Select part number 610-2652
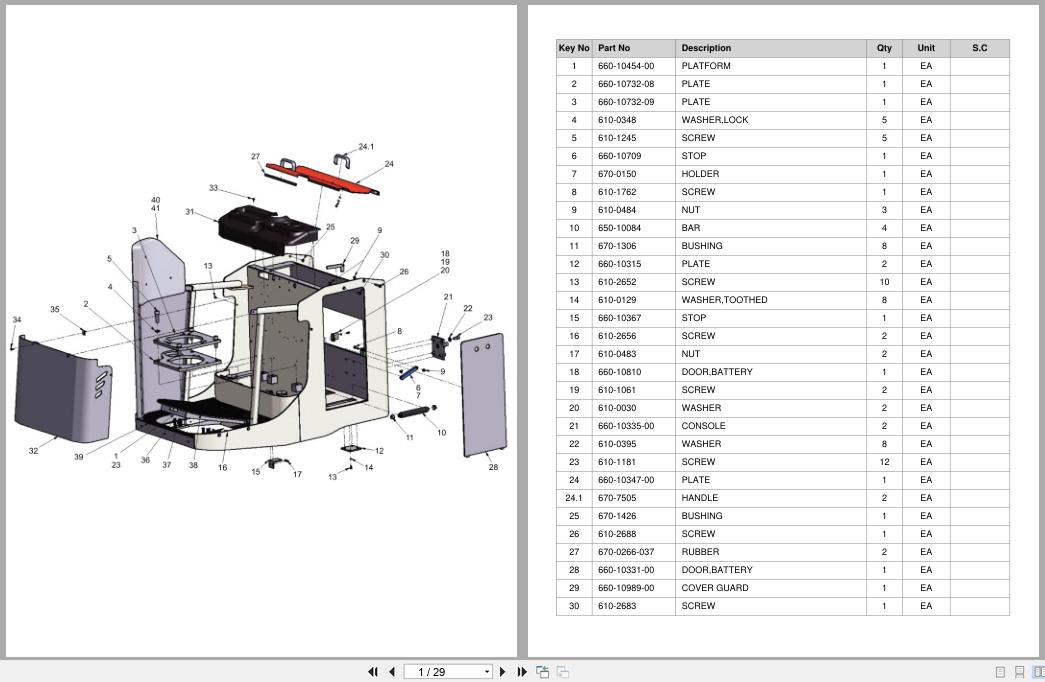 (x=617, y=282)
